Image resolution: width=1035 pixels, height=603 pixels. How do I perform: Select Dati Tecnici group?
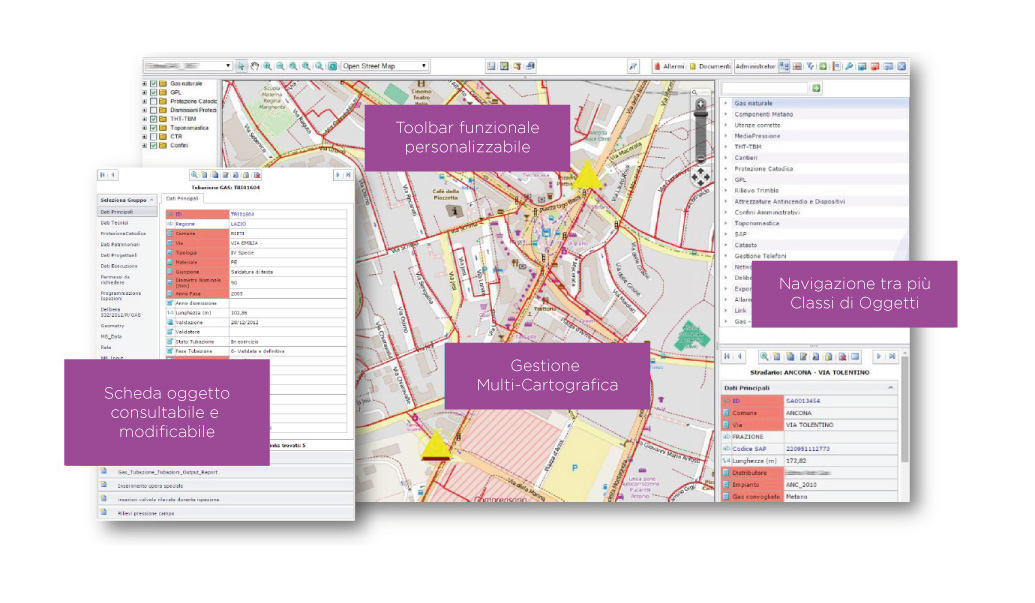point(115,223)
